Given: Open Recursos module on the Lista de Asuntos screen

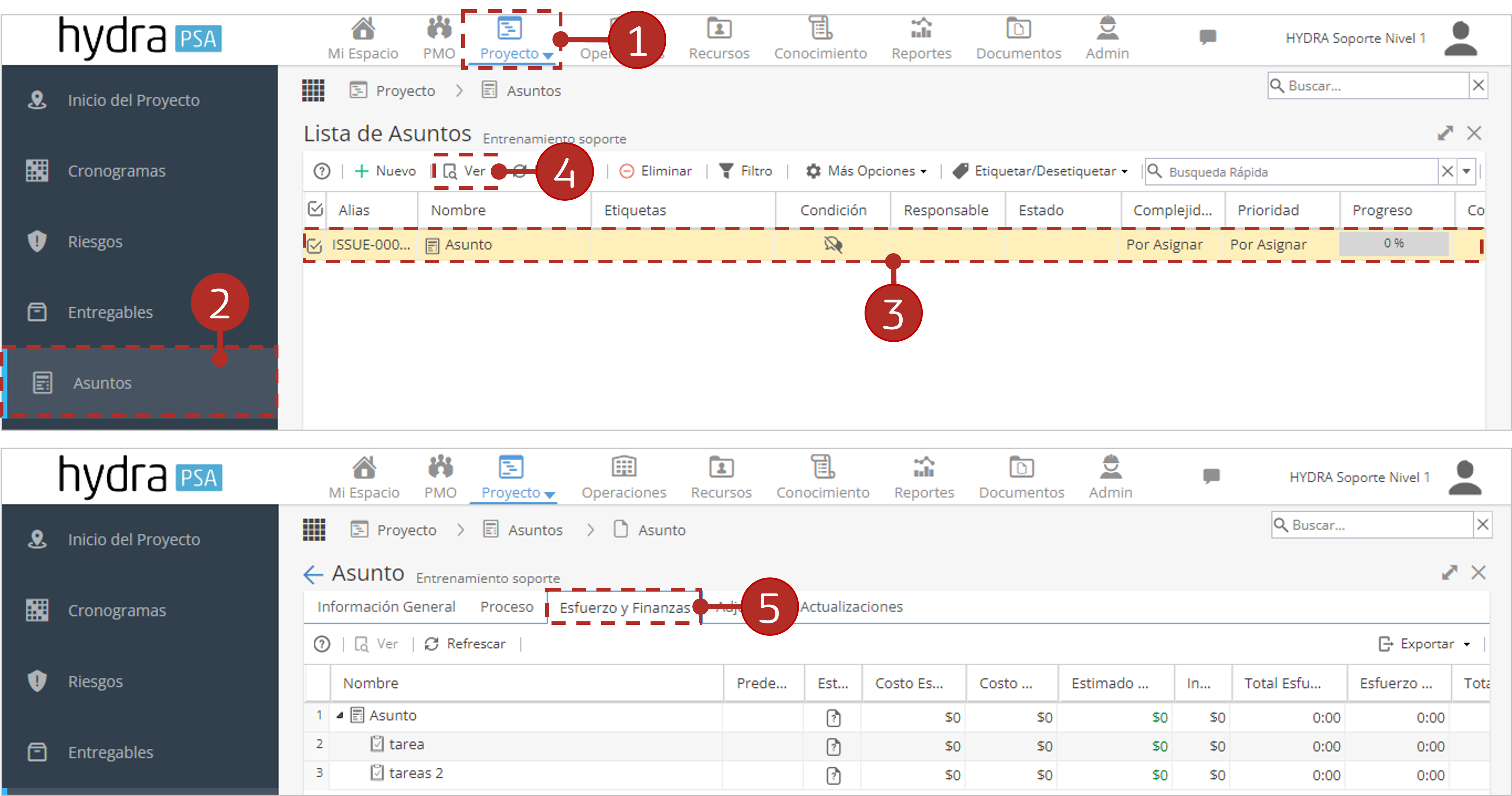Looking at the screenshot, I should coord(719,39).
